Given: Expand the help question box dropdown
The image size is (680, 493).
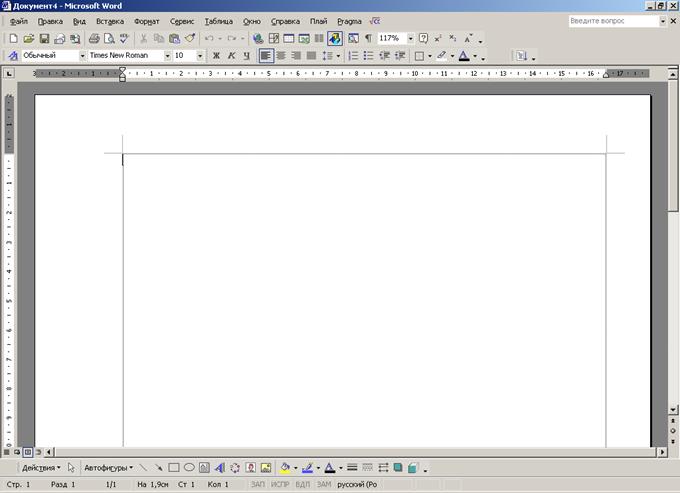Looking at the screenshot, I should [x=663, y=21].
